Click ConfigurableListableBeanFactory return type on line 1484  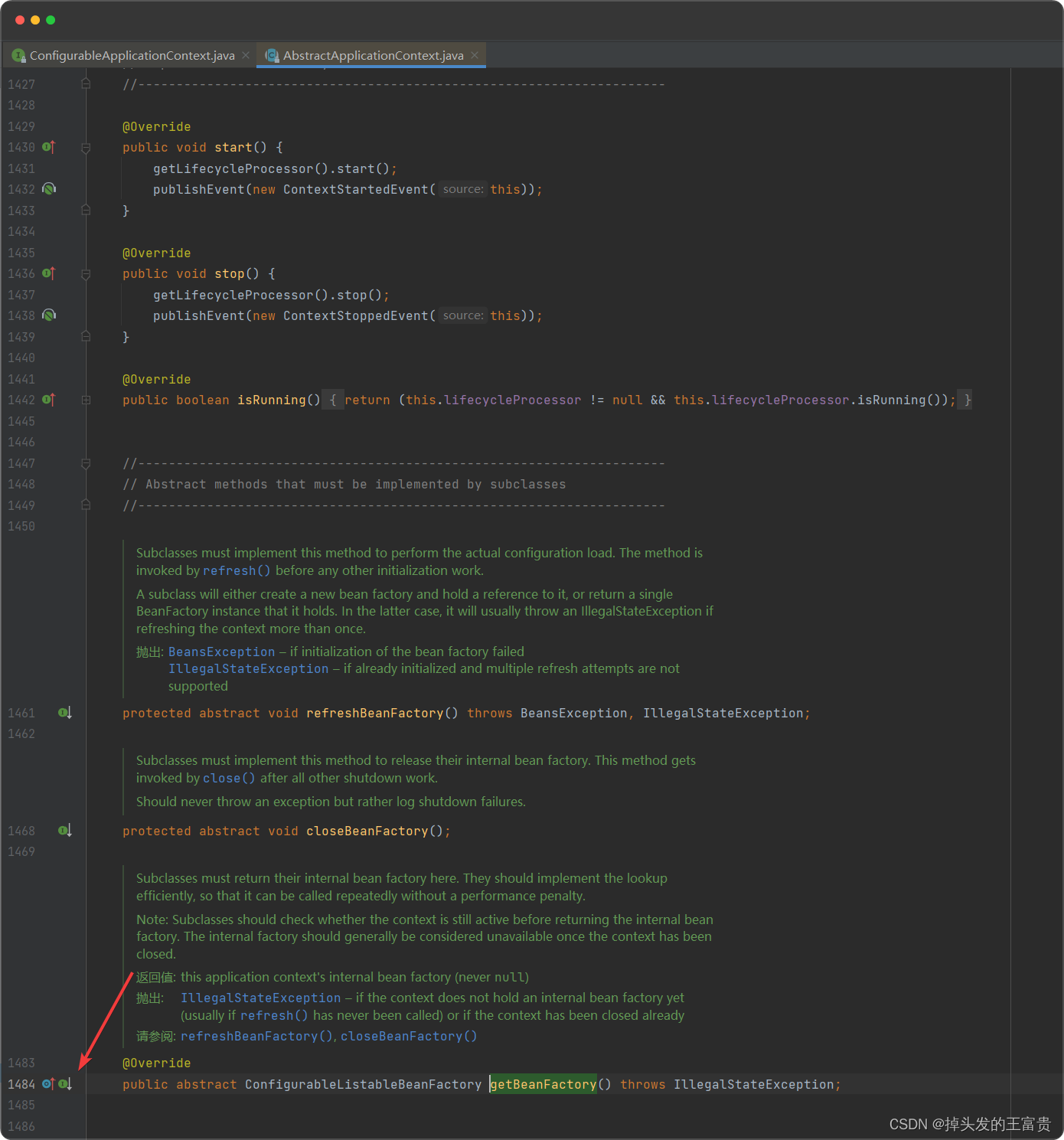click(363, 1084)
